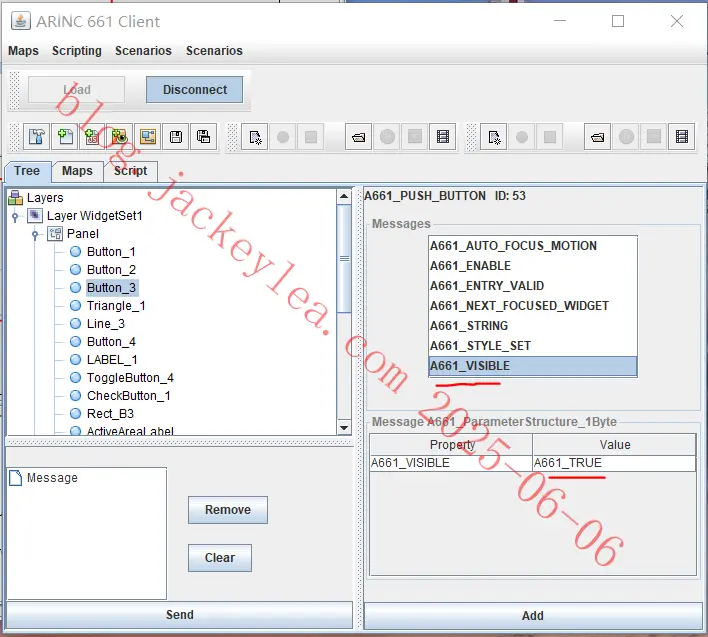The height and width of the screenshot is (637, 708).
Task: Click the JS script add icon
Action: click(92, 136)
